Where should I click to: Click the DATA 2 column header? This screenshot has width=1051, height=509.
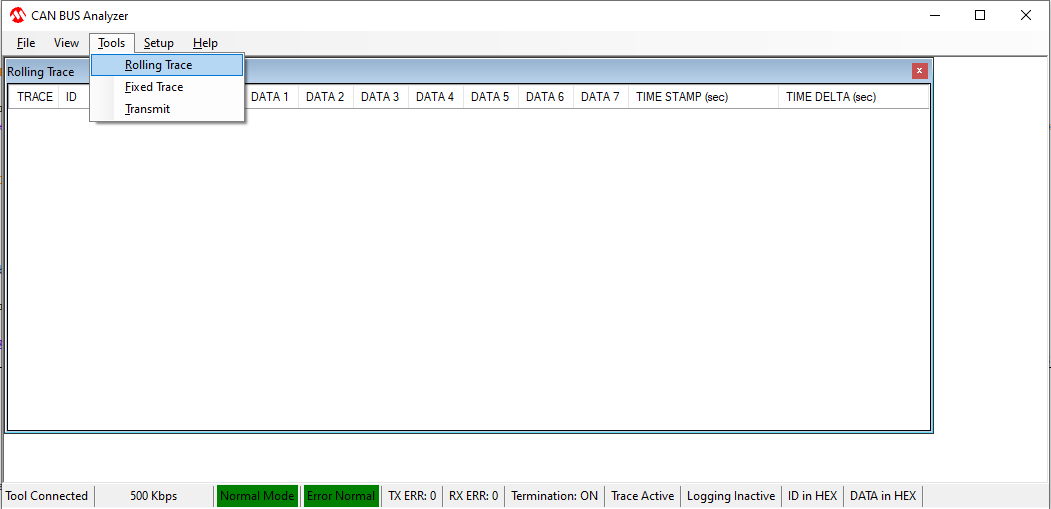point(325,97)
